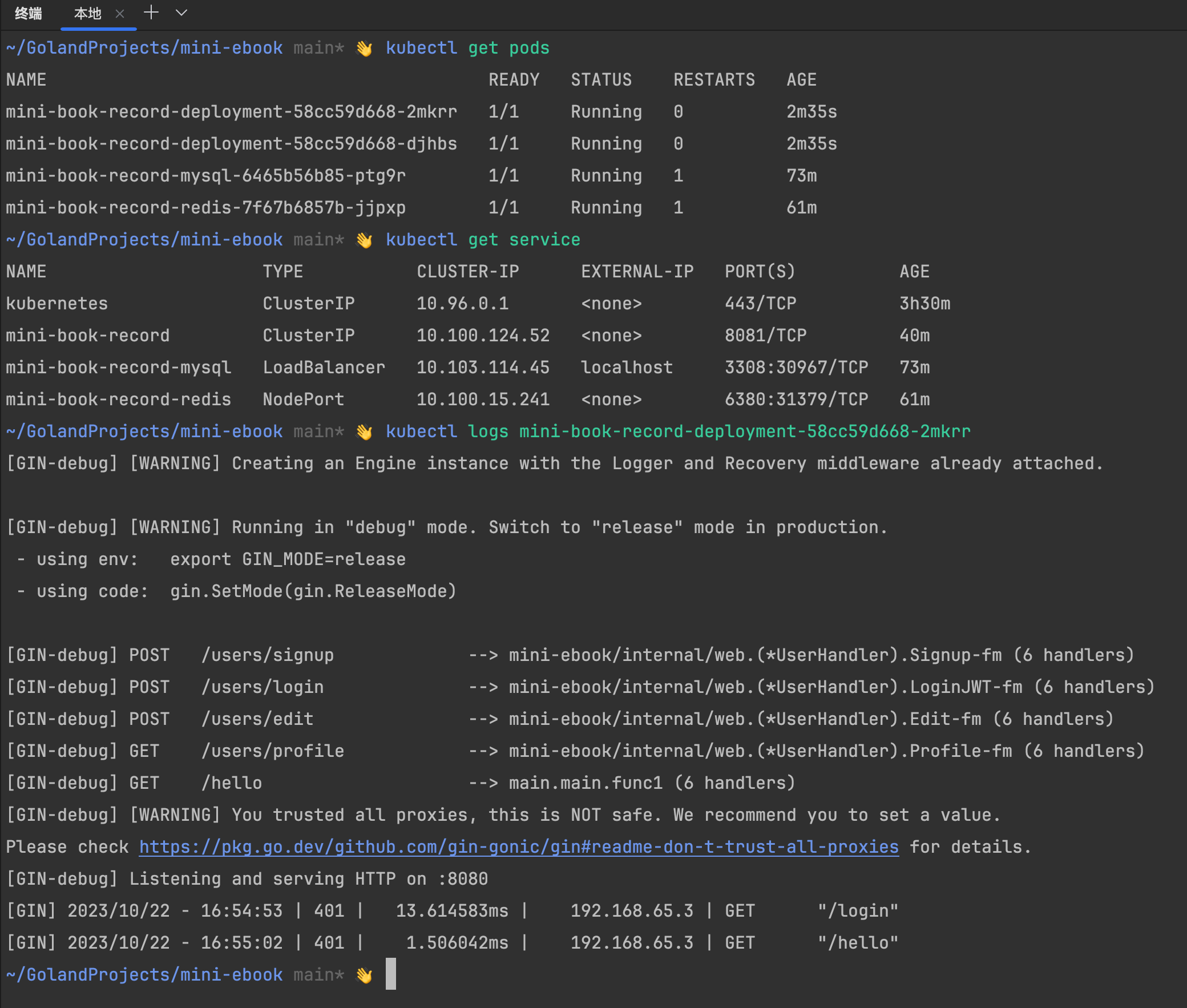Viewport: 1187px width, 1008px height.
Task: Click the GET "/hello" request log entry
Action: click(452, 943)
